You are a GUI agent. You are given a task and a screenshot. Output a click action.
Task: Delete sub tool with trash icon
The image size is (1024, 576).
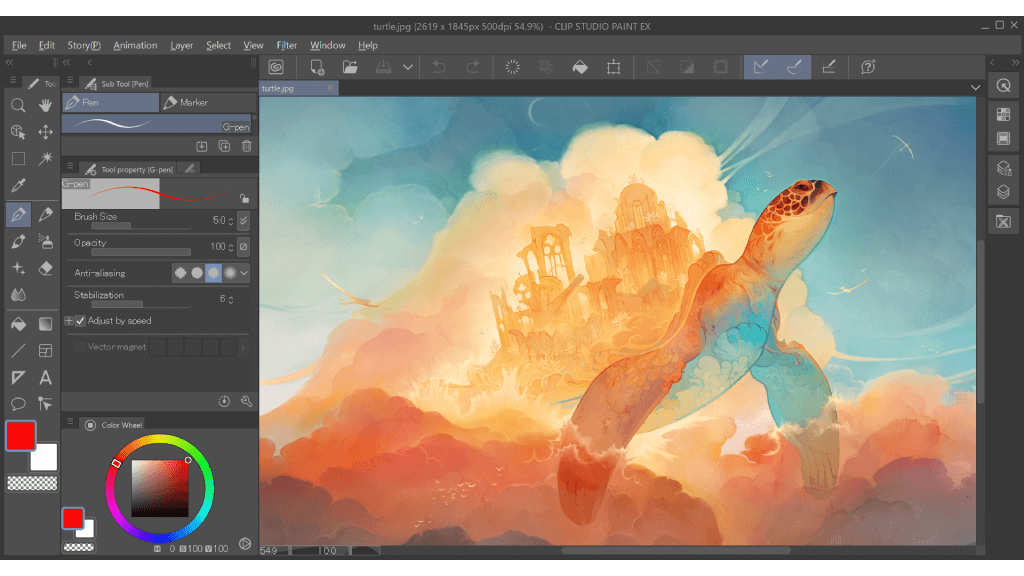tap(246, 146)
